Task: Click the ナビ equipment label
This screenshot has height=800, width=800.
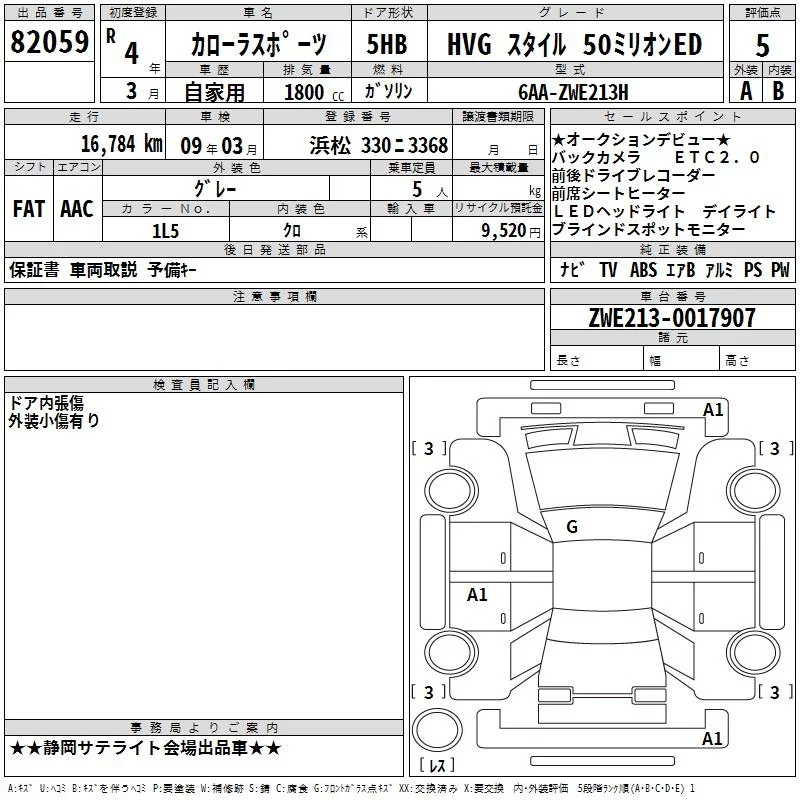Action: [x=572, y=269]
